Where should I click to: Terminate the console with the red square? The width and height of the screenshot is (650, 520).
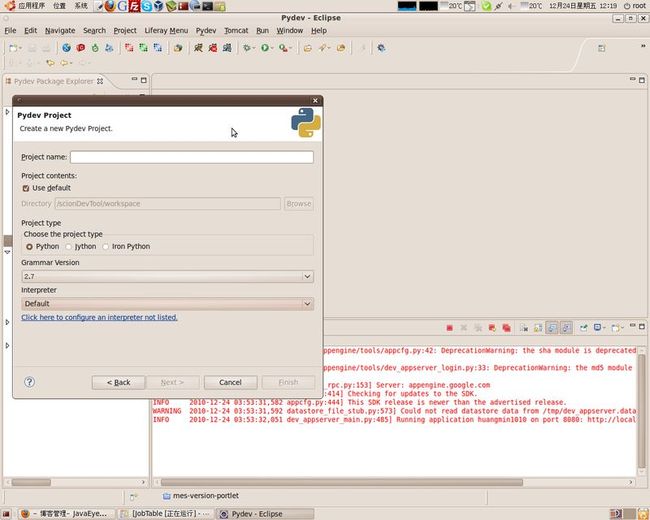(449, 328)
